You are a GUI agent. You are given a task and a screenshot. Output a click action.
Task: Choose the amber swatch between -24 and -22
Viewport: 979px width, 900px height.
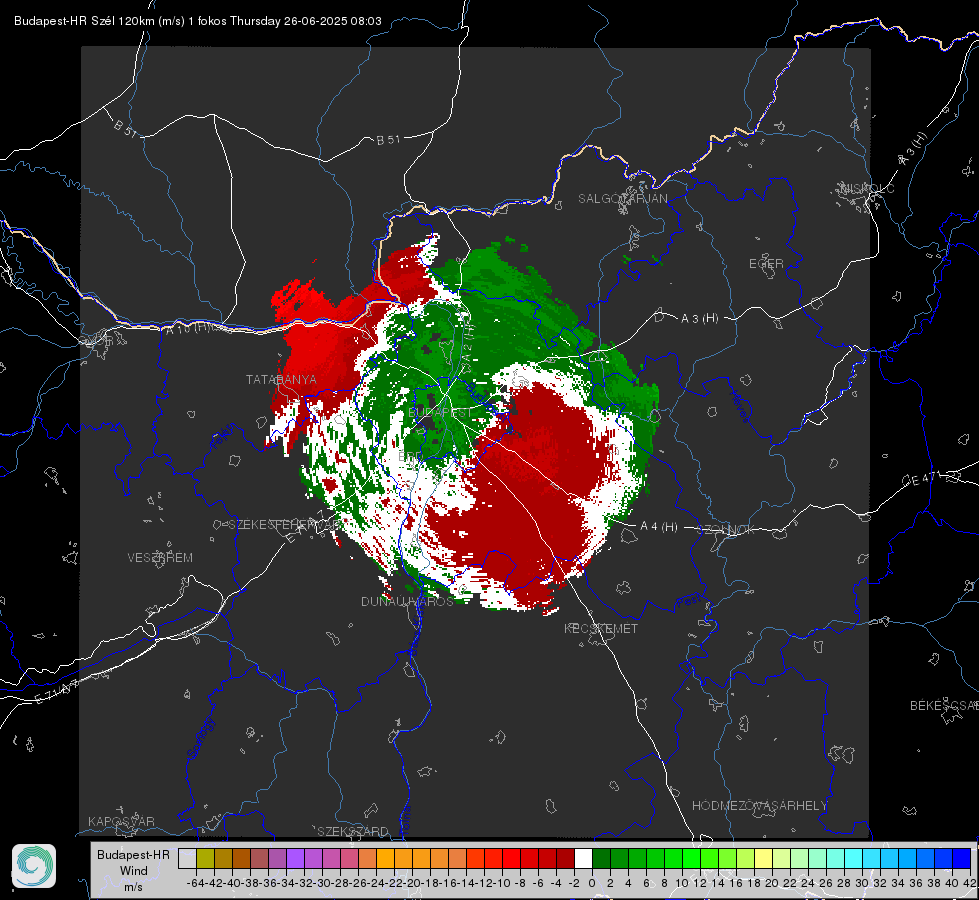click(385, 858)
